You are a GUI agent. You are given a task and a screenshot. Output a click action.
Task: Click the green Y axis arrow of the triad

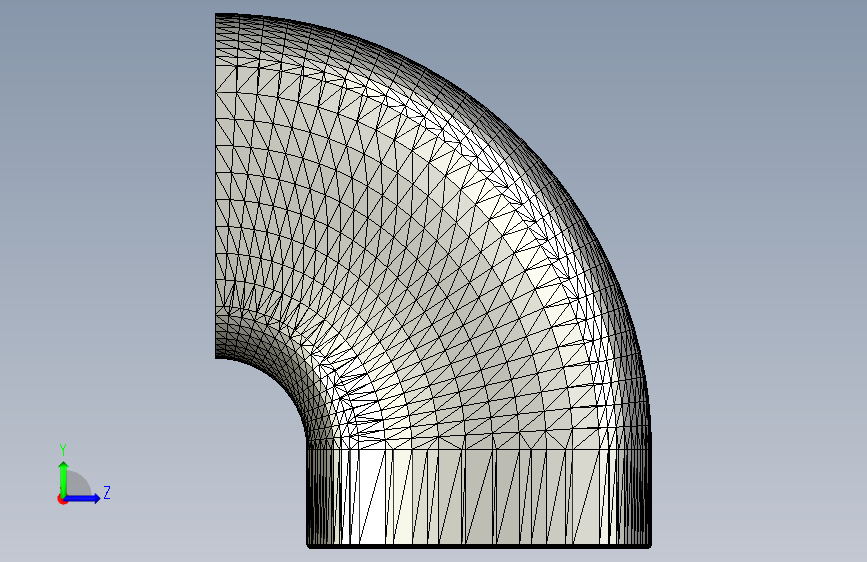64,479
